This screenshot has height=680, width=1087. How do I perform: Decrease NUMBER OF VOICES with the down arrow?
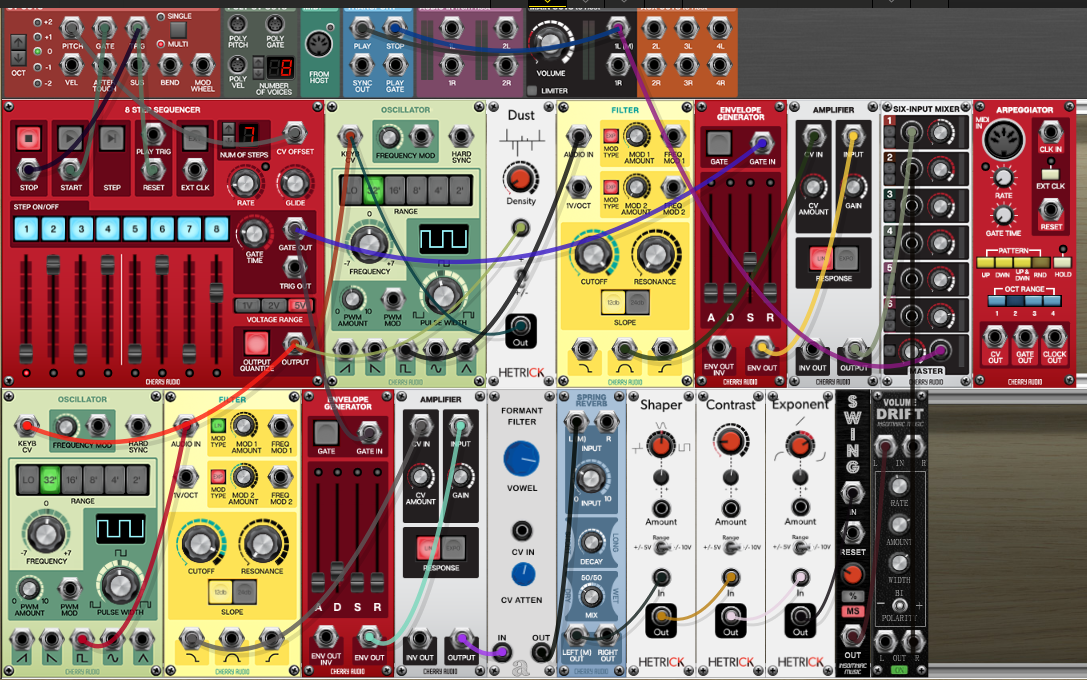click(x=259, y=73)
